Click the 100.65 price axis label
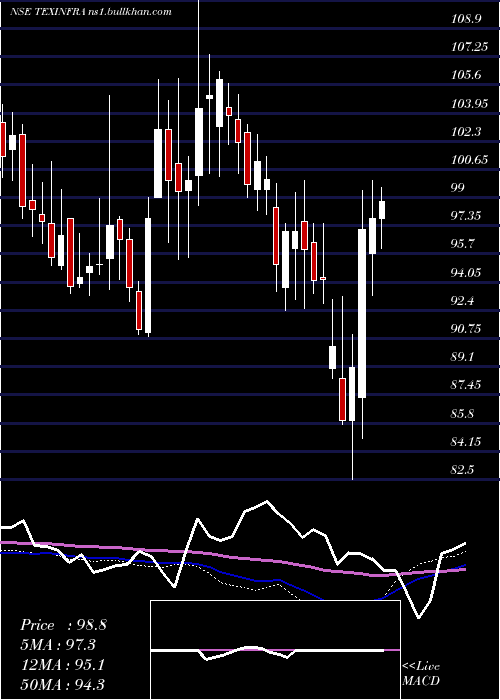This screenshot has width=500, height=700. click(x=469, y=160)
